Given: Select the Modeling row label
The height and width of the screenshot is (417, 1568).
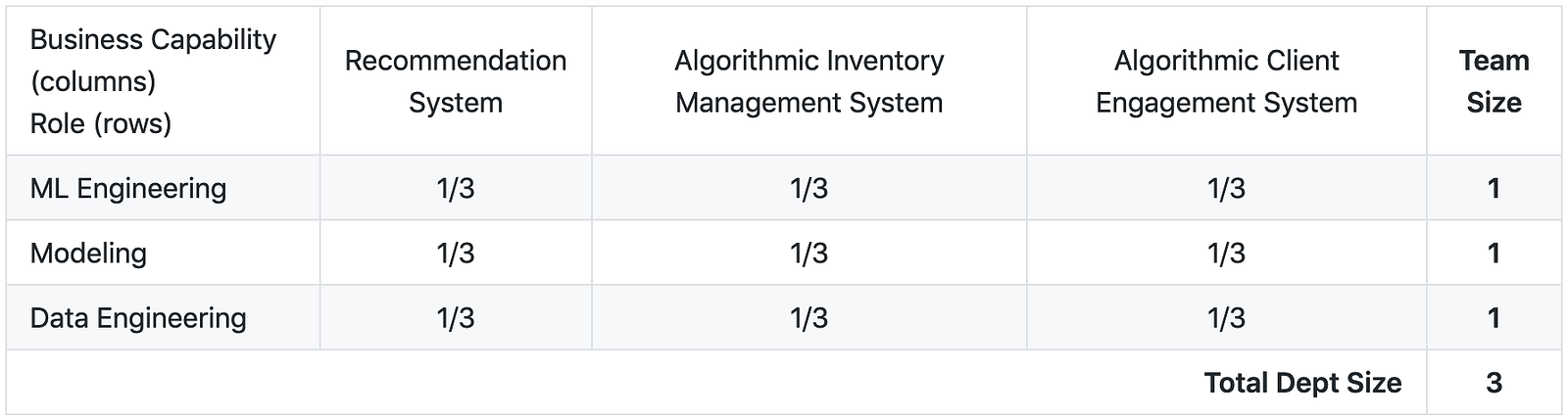Looking at the screenshot, I should click(88, 253).
